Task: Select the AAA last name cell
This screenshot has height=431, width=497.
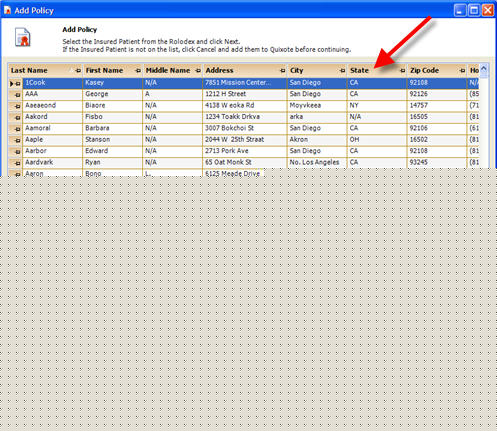Action: pos(52,94)
